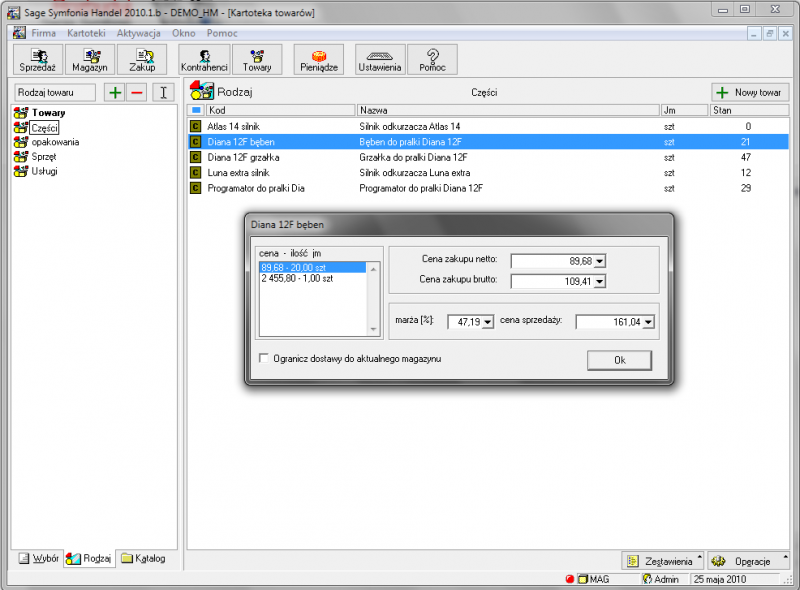800x590 pixels.
Task: Open the Zakup module
Action: [142, 60]
